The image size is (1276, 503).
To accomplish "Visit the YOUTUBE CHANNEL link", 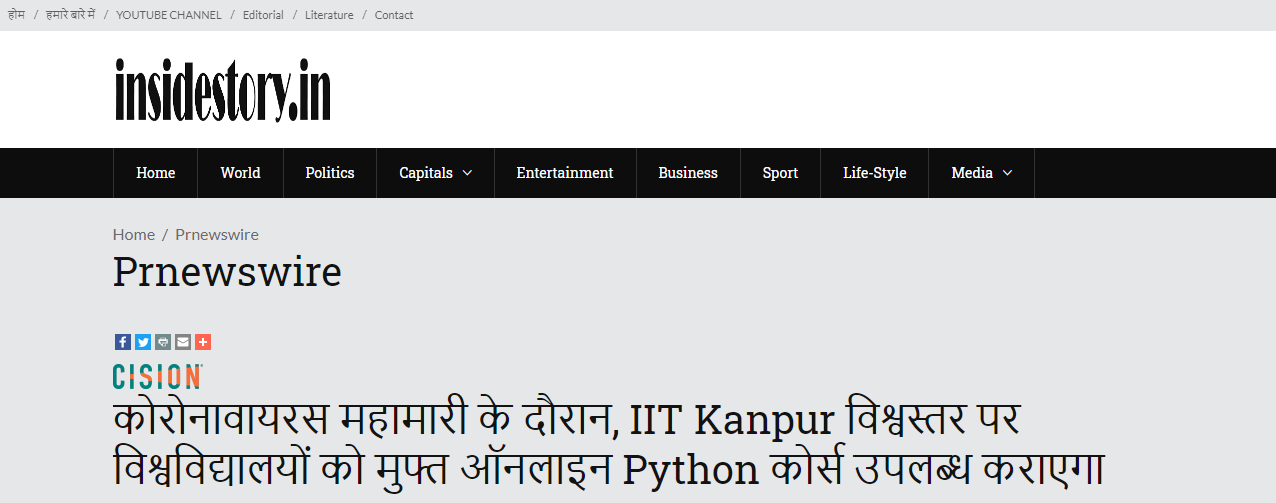I will [169, 15].
